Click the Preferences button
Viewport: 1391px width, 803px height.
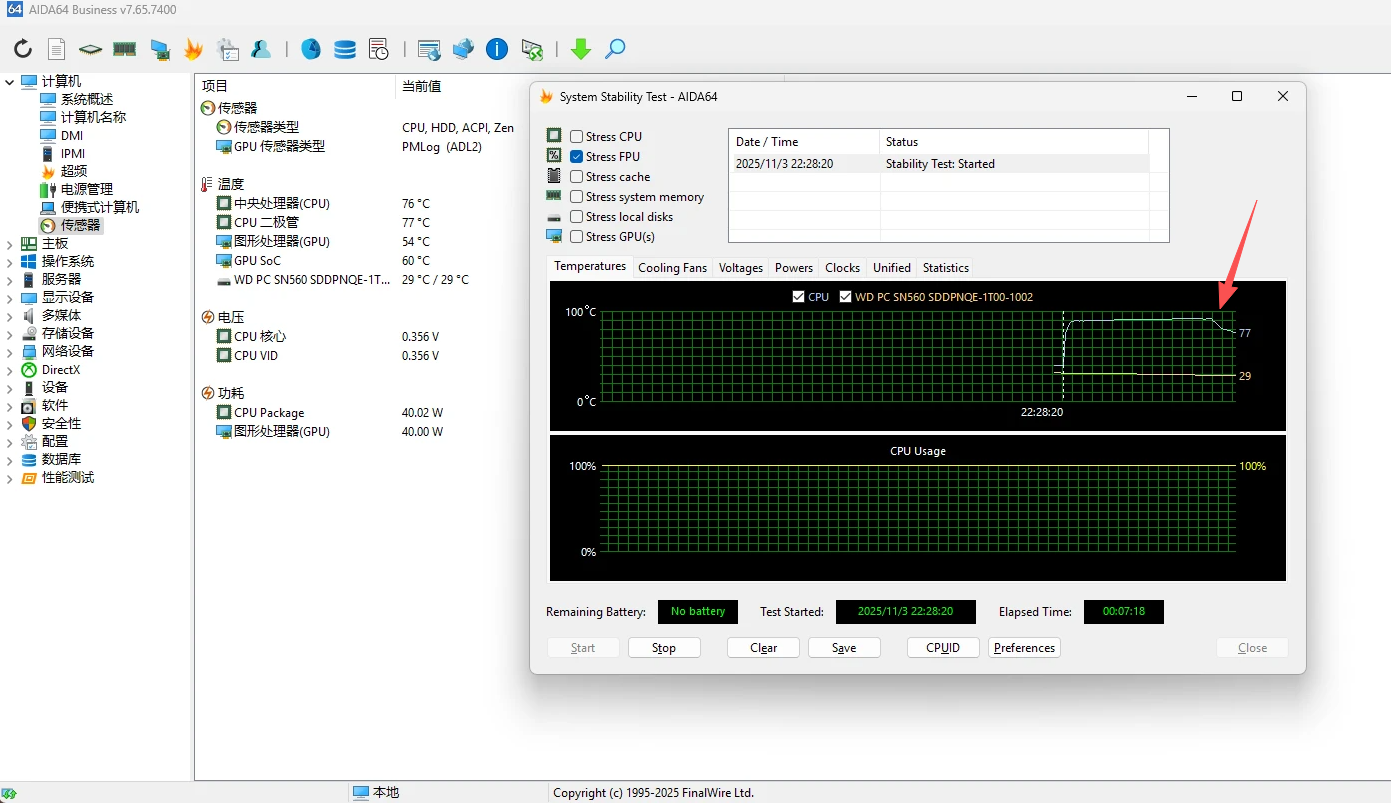coord(1024,648)
